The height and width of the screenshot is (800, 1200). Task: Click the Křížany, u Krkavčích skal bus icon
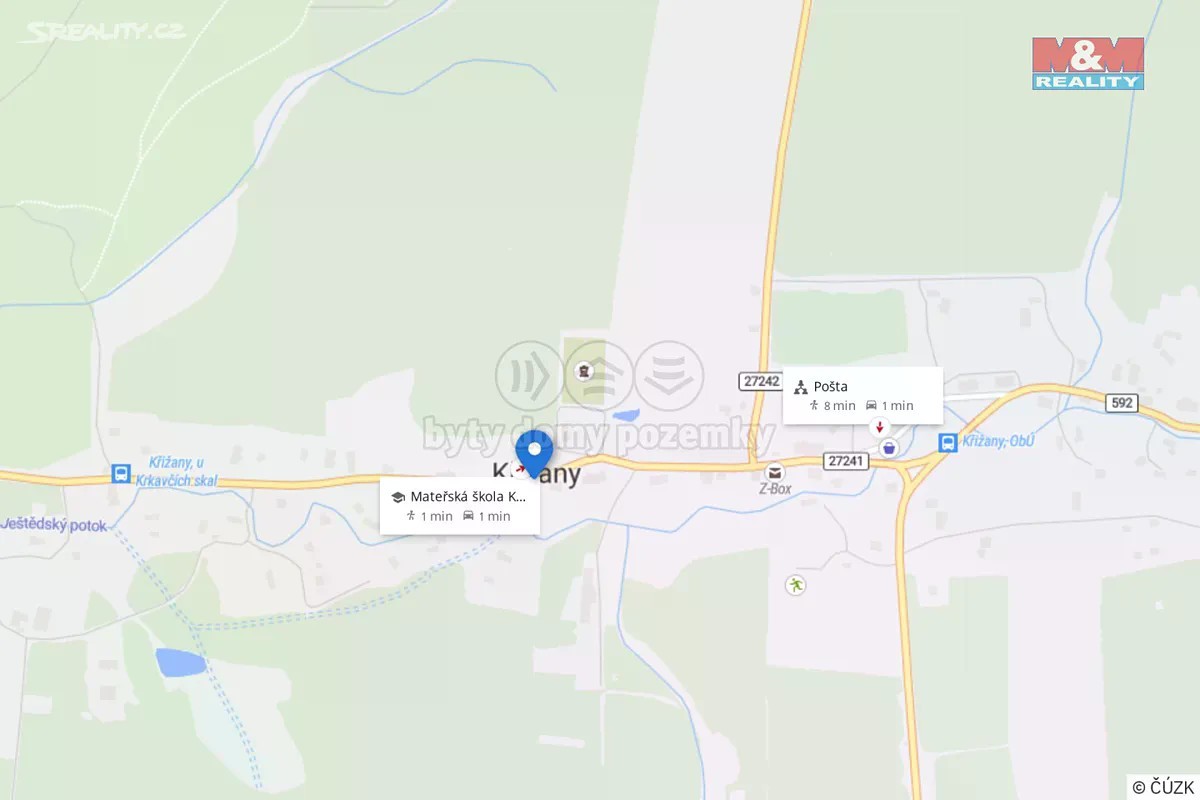[121, 472]
